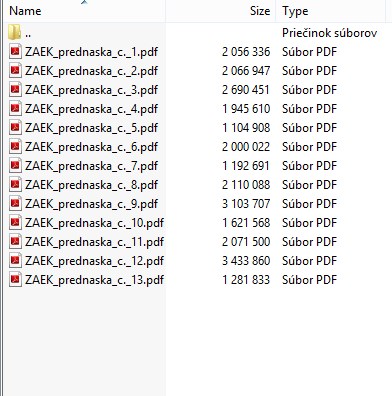Select the ZAEK_prednaska_c._5.pdf file icon
The height and width of the screenshot is (396, 392).
15,127
